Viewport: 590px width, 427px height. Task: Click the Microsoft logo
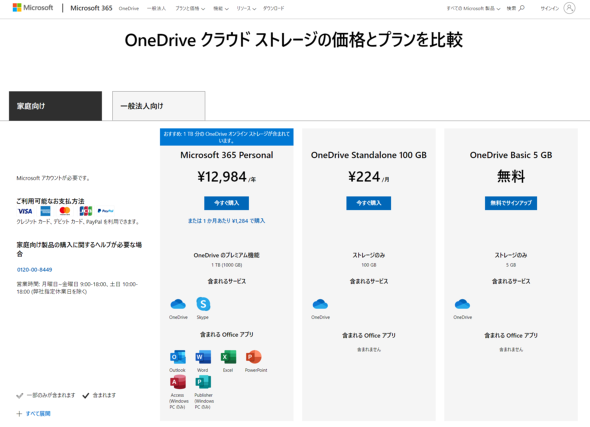[x=33, y=8]
